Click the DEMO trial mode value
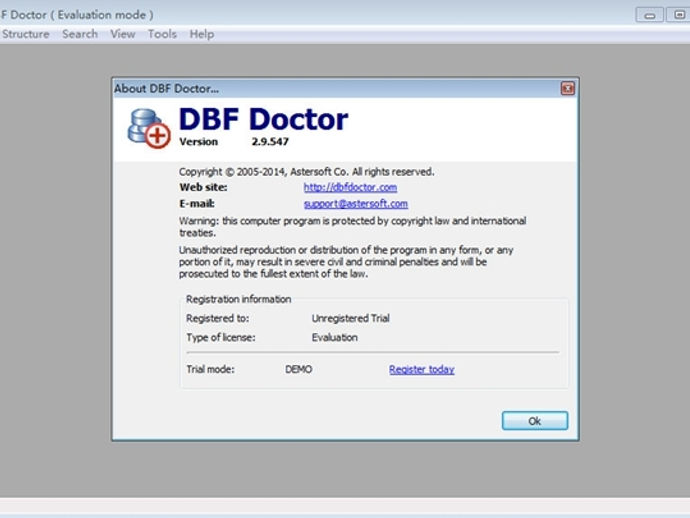This screenshot has width=690, height=518. [x=299, y=369]
